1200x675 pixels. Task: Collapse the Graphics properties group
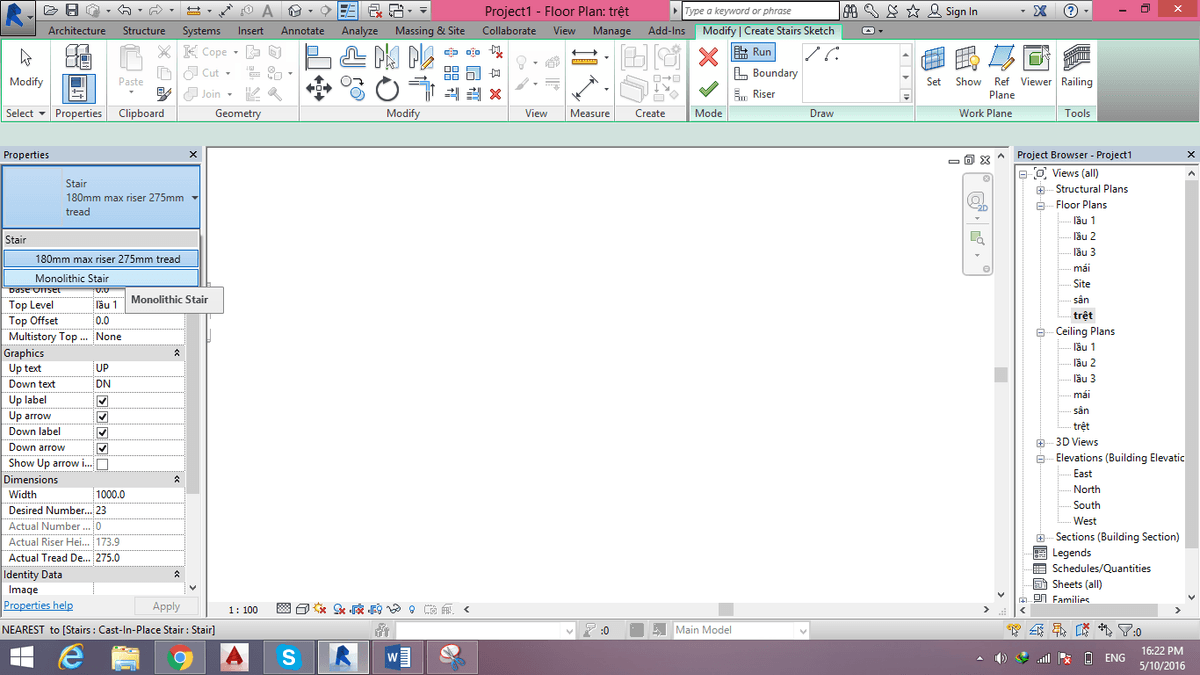(177, 353)
